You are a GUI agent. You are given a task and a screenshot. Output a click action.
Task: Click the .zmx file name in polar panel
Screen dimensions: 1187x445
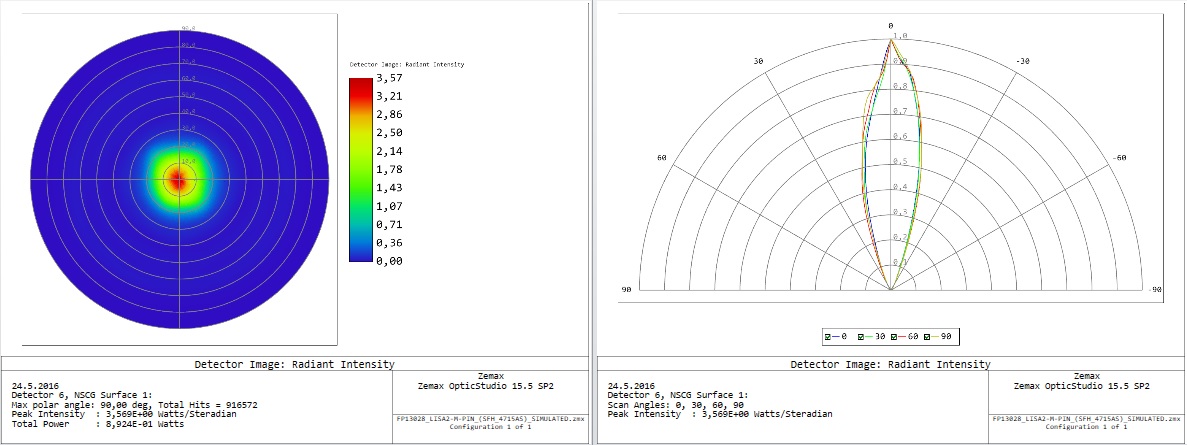coord(1086,419)
